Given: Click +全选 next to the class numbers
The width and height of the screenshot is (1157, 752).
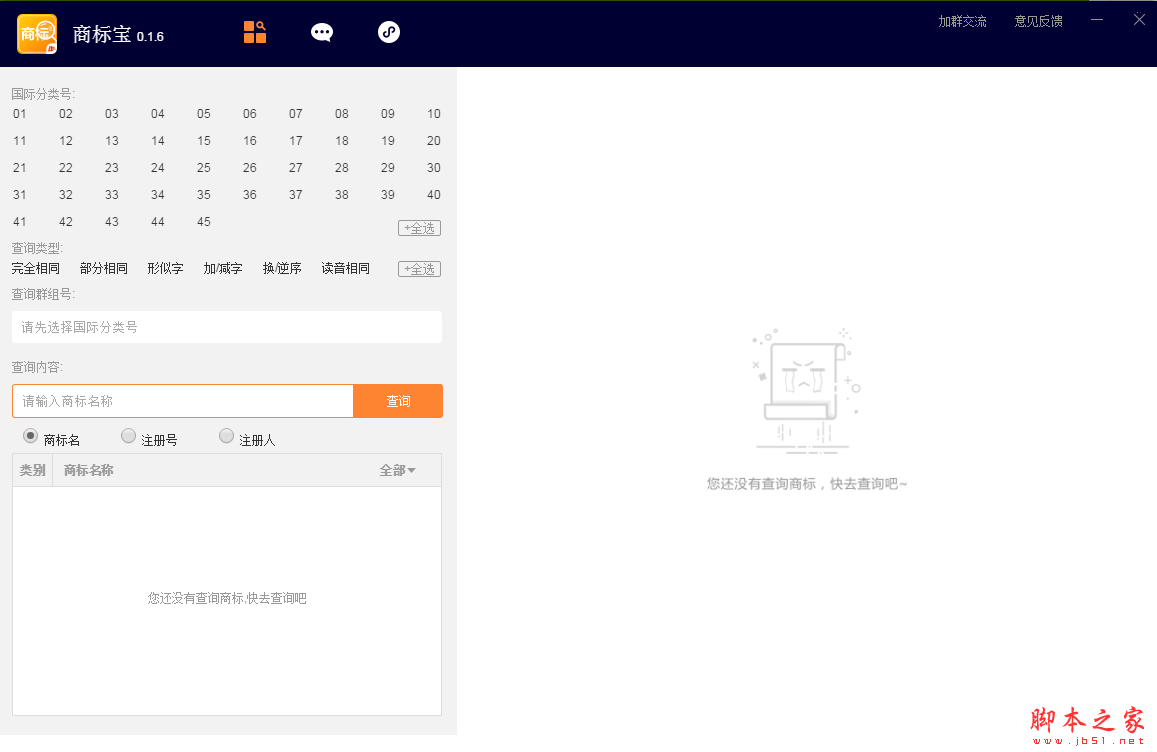Looking at the screenshot, I should pos(419,227).
